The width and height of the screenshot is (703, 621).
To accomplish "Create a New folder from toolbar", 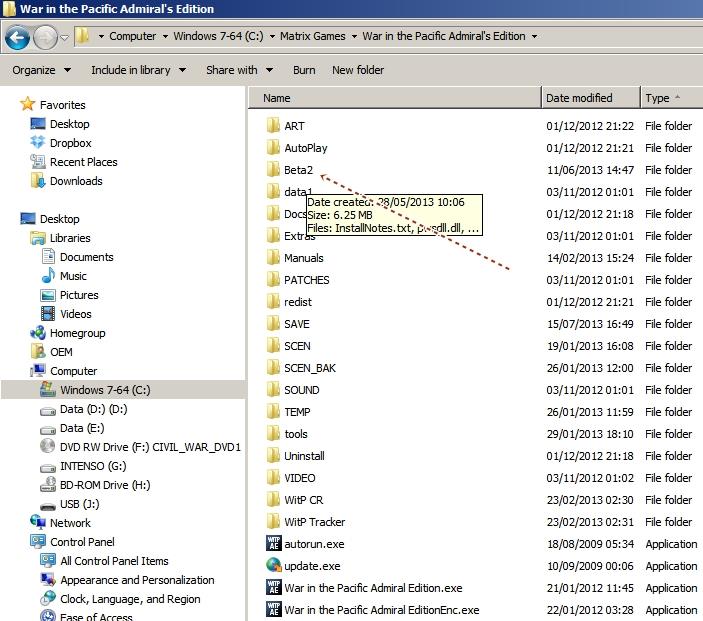I will point(358,70).
